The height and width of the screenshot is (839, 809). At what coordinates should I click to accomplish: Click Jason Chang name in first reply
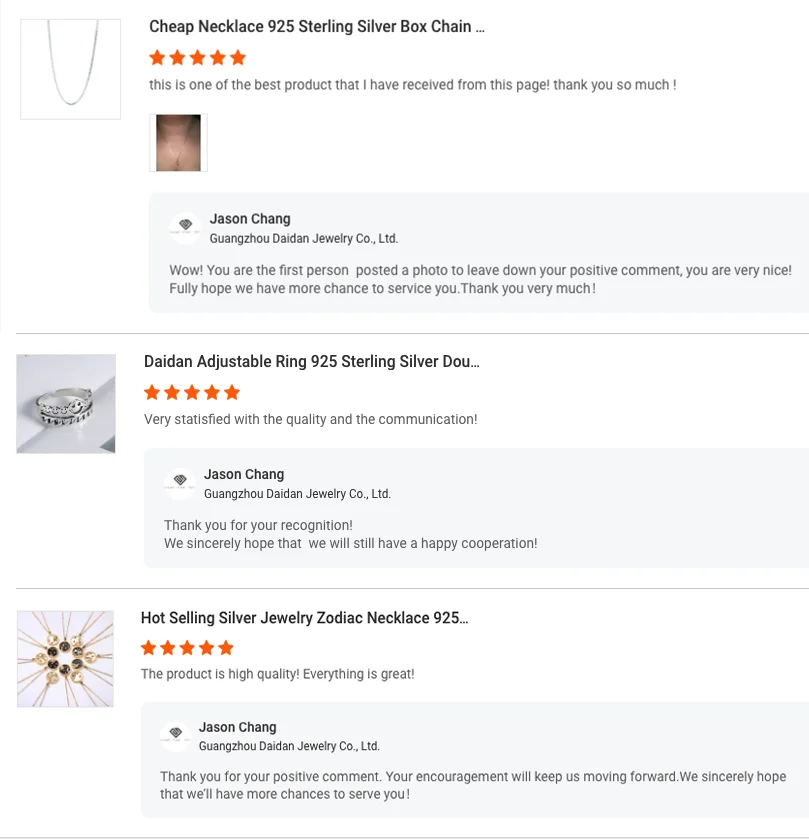(250, 219)
